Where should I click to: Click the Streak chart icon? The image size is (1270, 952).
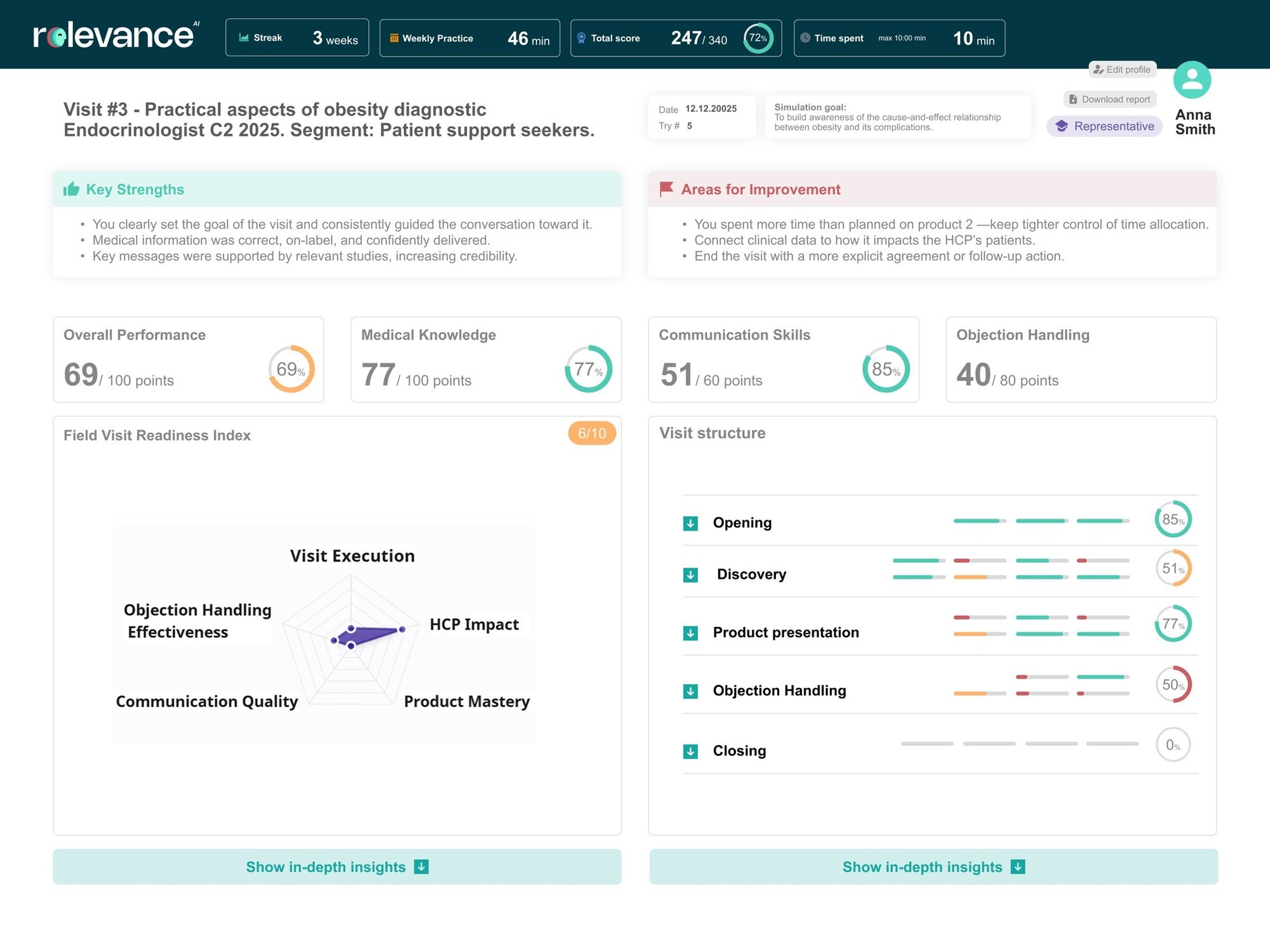pyautogui.click(x=244, y=38)
